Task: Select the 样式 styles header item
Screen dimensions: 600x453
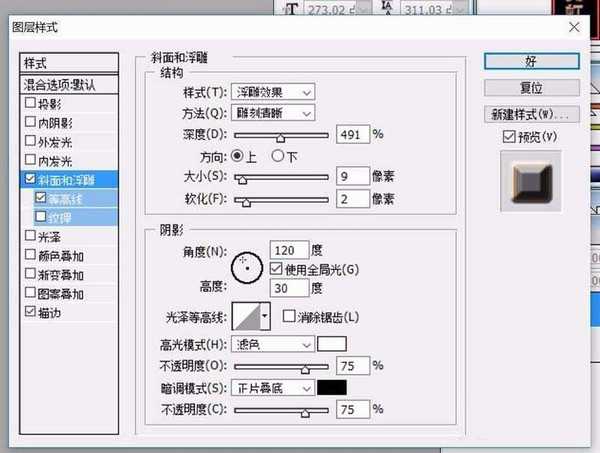Action: tap(69, 63)
